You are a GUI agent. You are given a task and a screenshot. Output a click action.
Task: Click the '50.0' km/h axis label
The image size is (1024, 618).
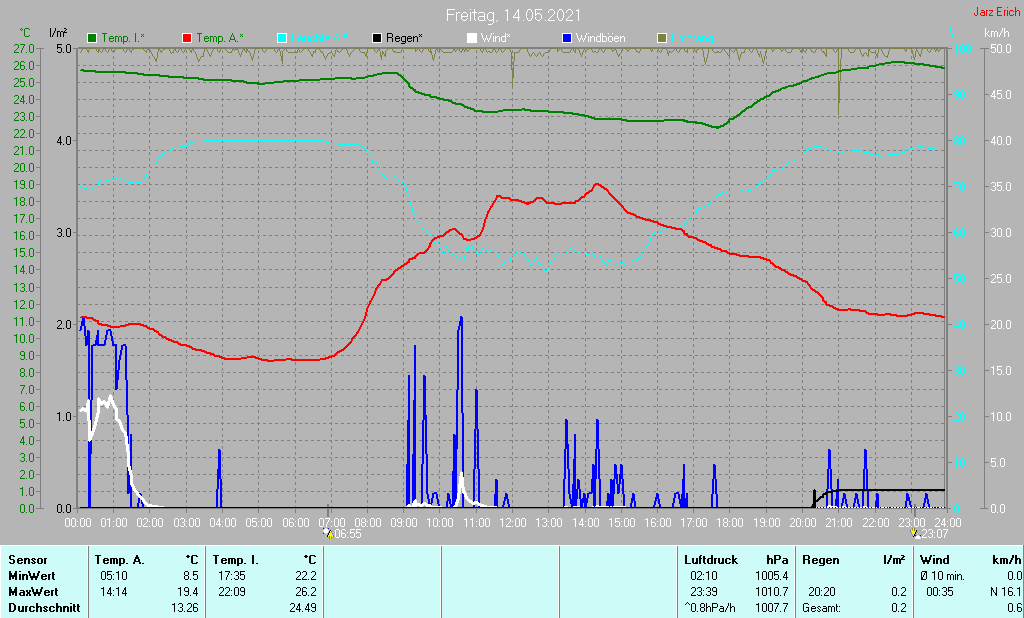[x=1001, y=48]
